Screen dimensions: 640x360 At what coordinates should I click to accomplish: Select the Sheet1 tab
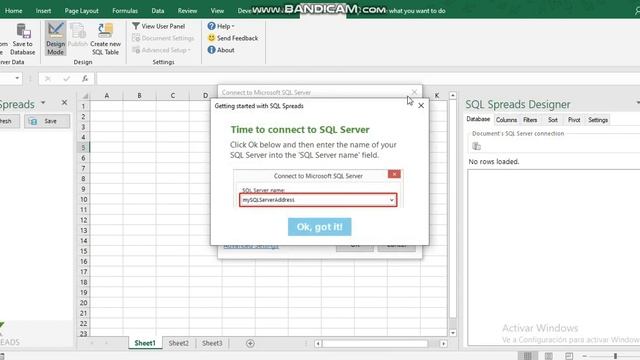pos(145,343)
